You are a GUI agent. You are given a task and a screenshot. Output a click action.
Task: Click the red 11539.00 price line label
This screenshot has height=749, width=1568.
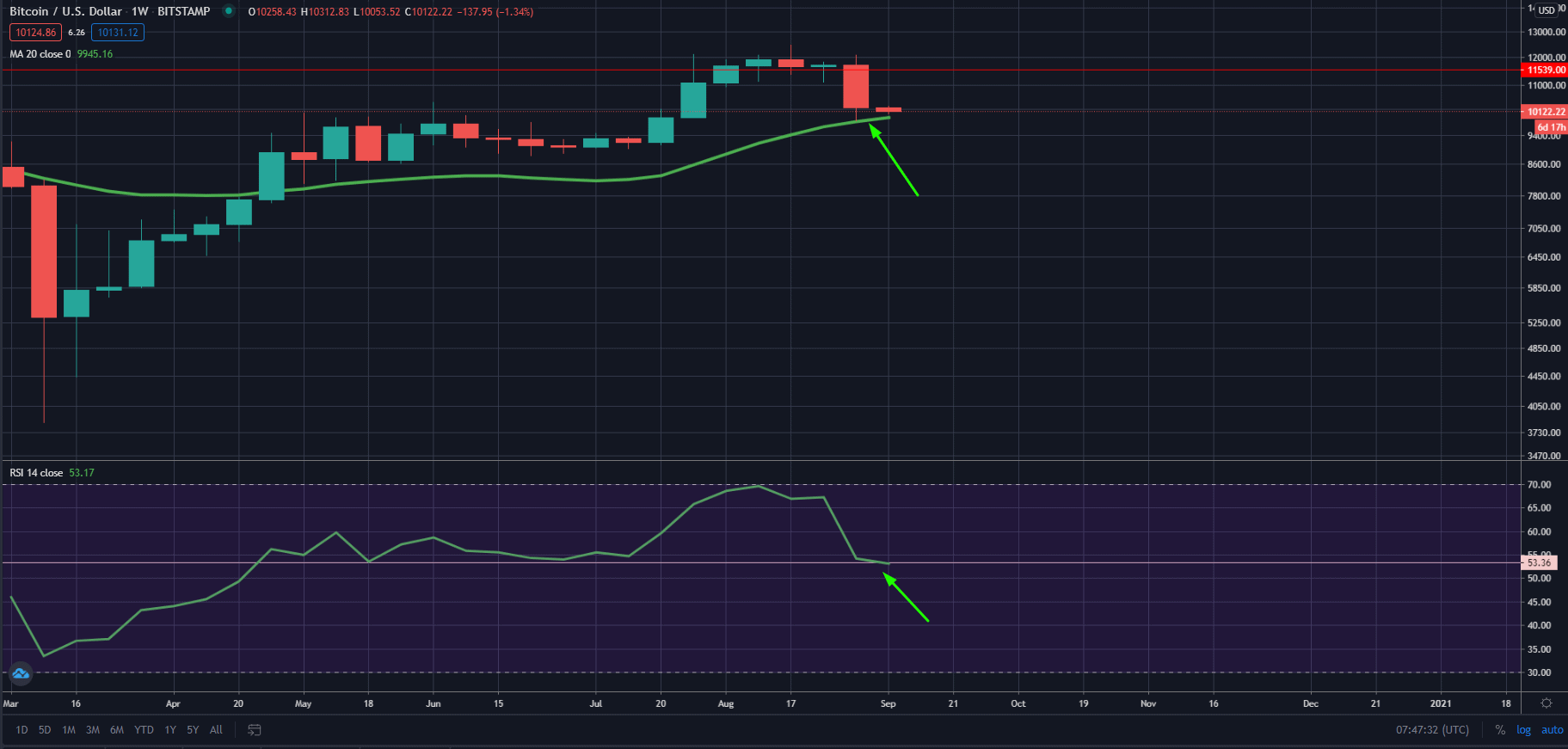pyautogui.click(x=1545, y=70)
